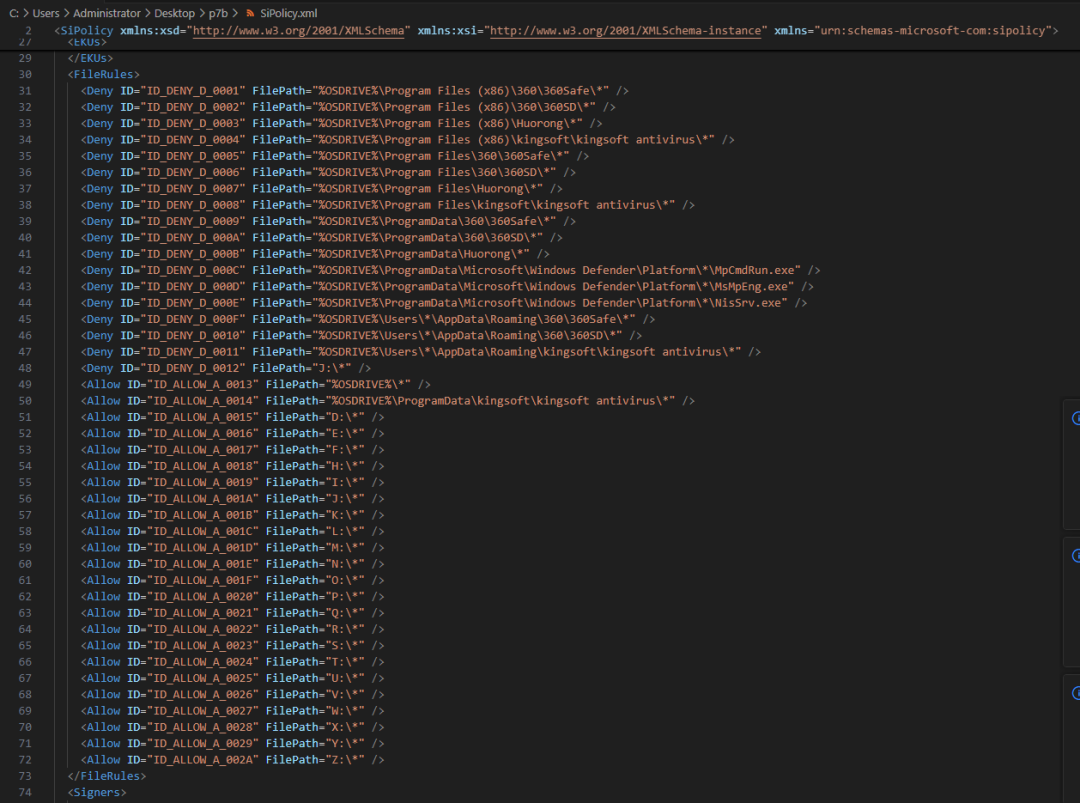Click the ID_DENY_D_000A attribute value
The image size is (1080, 803).
point(193,238)
